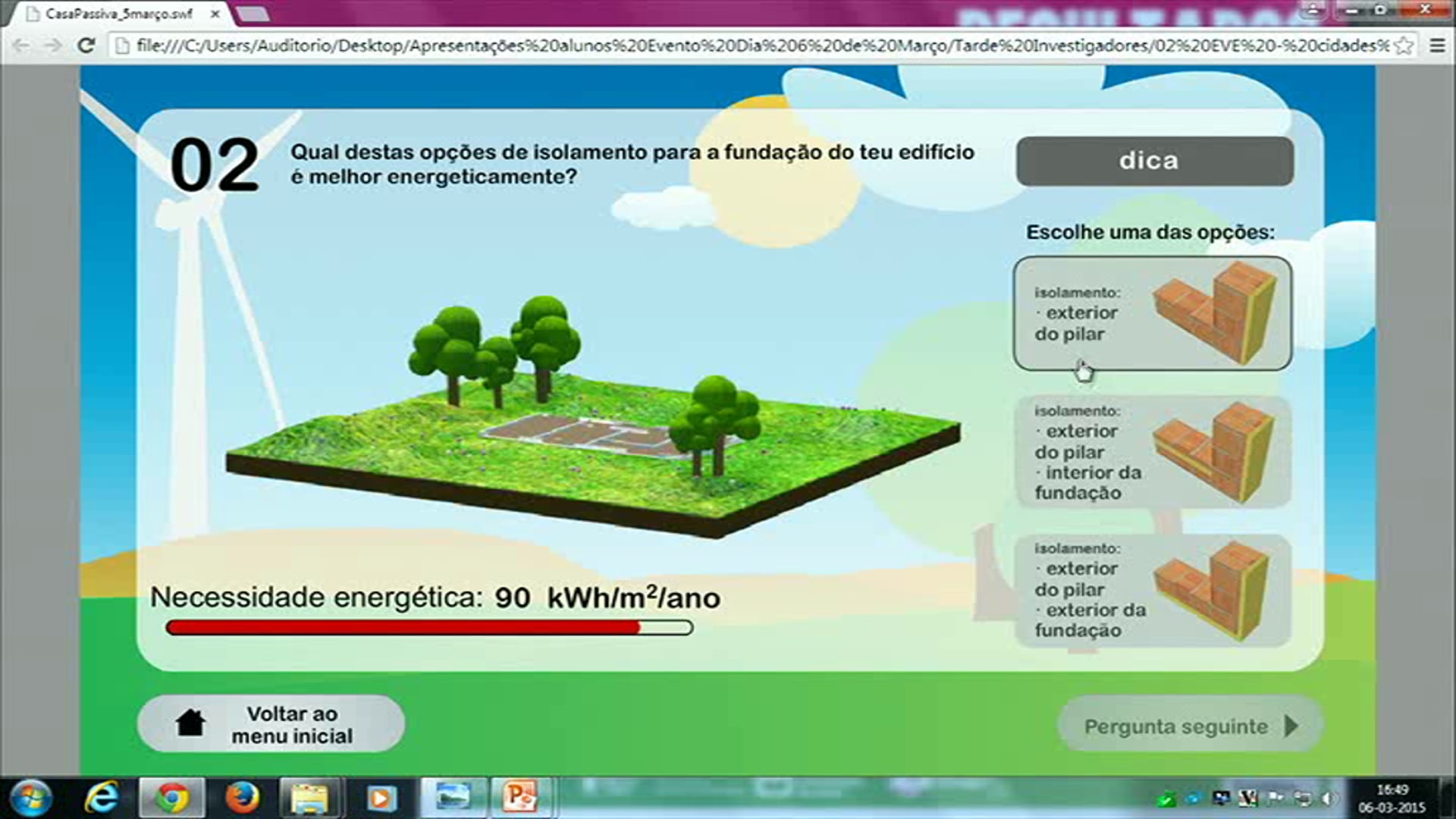The image size is (1456, 819).
Task: Open File Explorer from the taskbar
Action: (x=309, y=798)
